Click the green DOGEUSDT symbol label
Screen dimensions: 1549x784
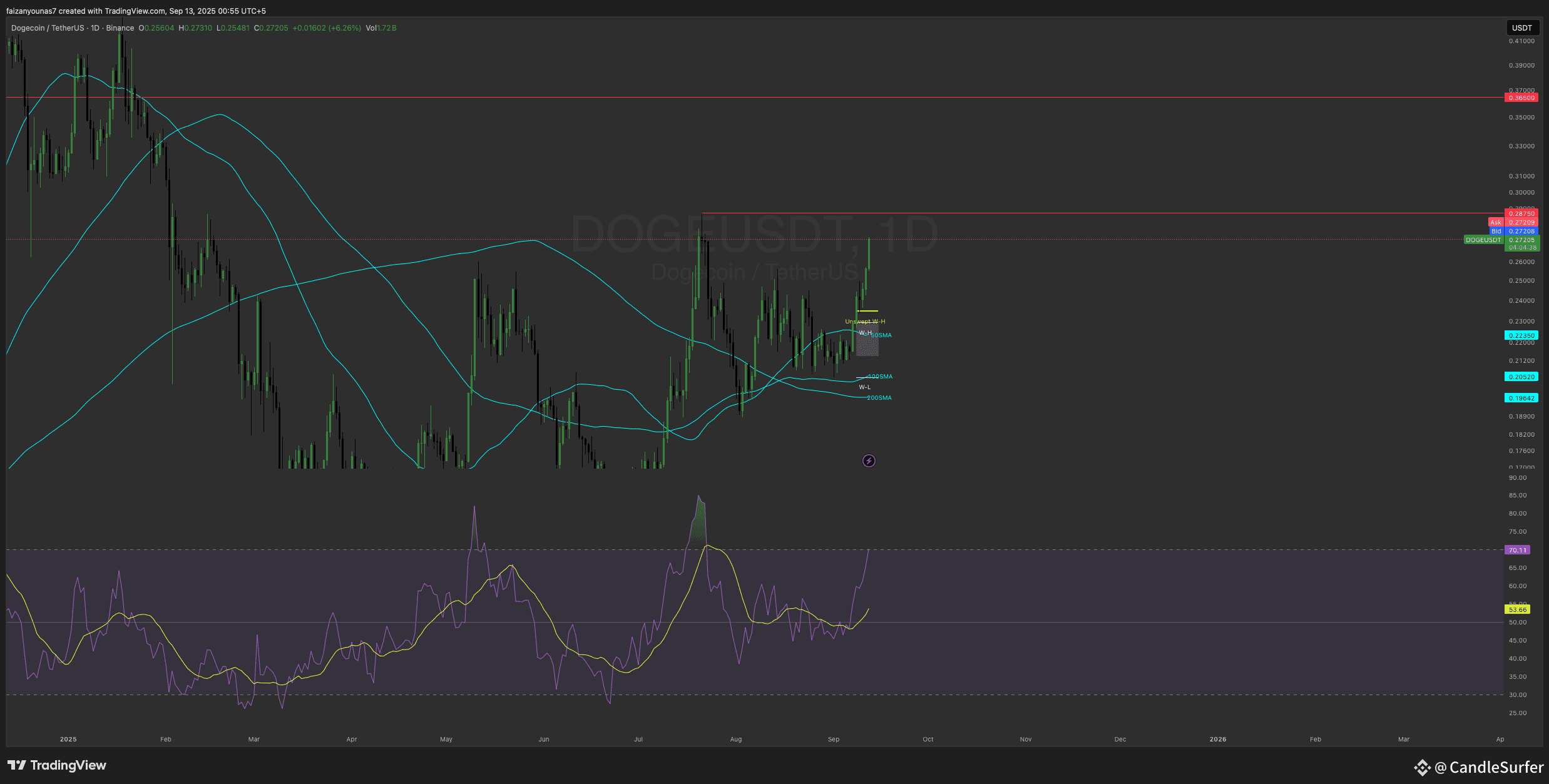coord(1483,240)
